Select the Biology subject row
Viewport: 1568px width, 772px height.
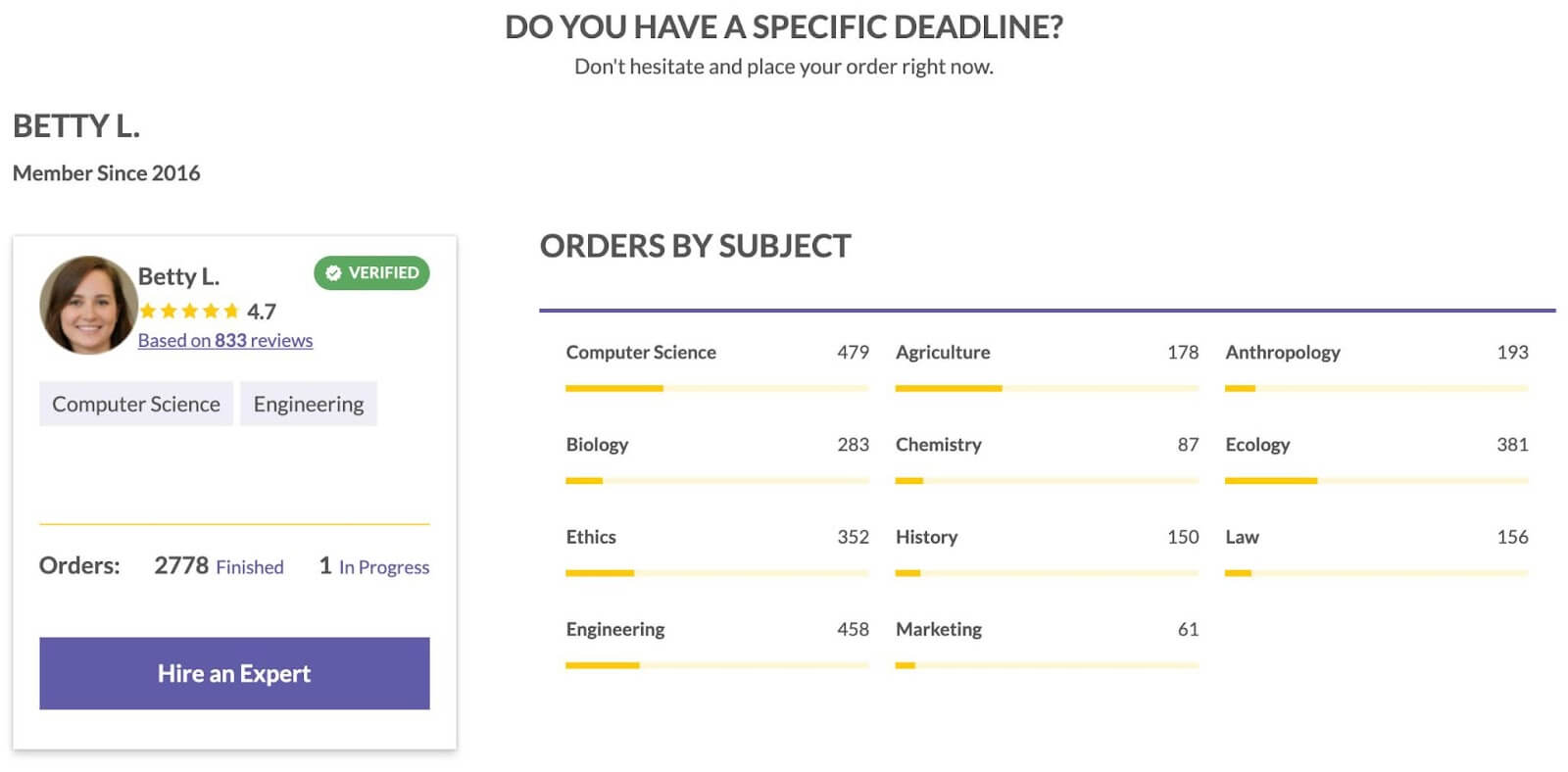click(x=717, y=458)
